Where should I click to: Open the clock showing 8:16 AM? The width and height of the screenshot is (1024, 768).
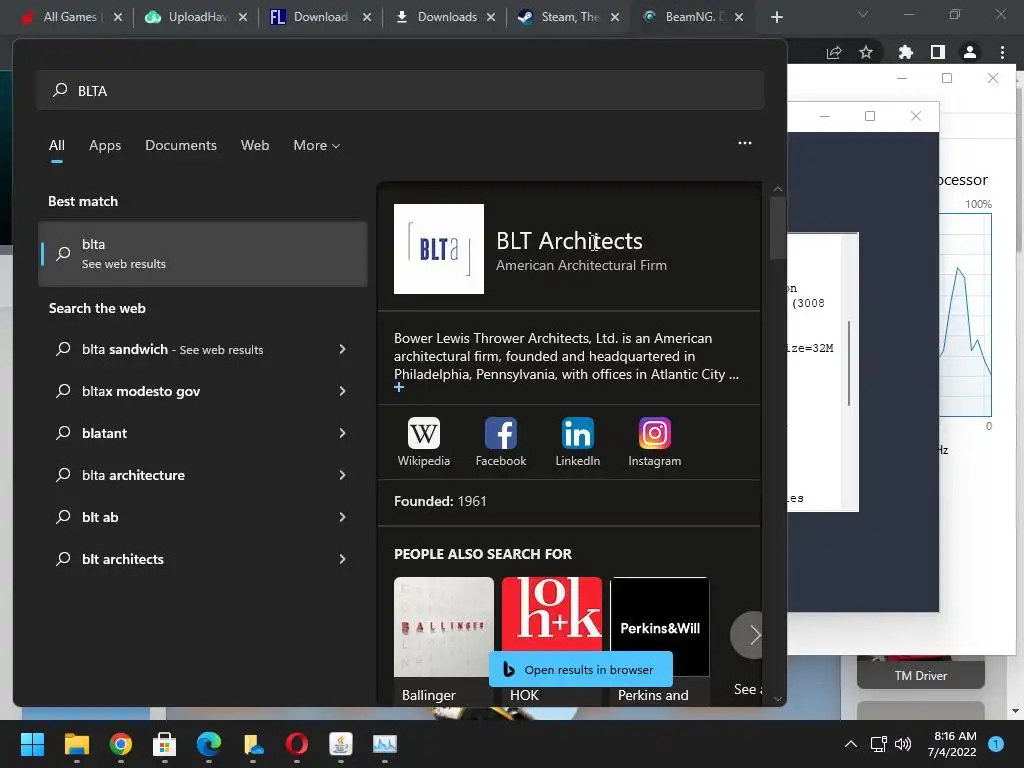point(952,744)
